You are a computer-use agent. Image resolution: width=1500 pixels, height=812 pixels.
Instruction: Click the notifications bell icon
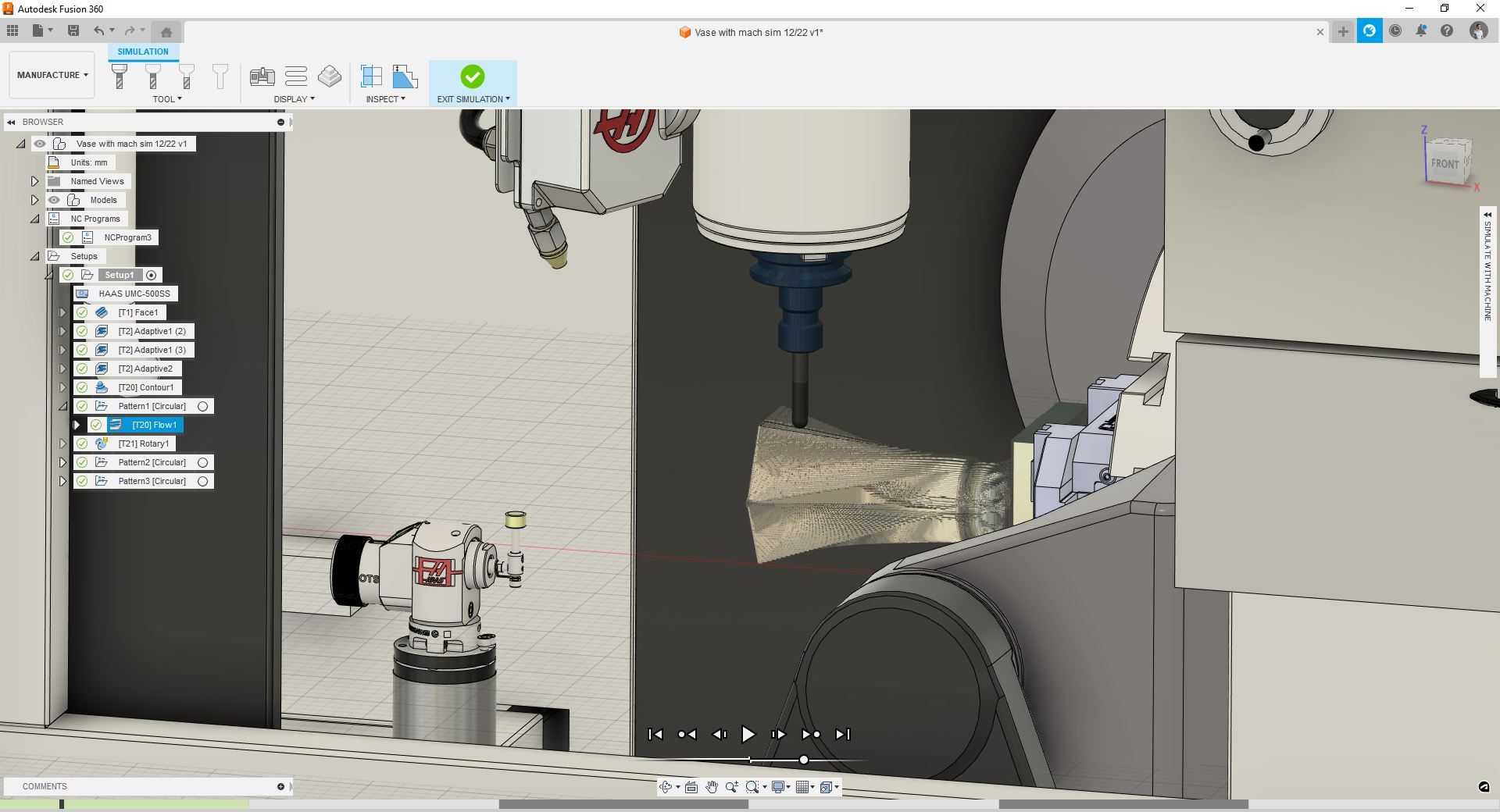coord(1421,31)
